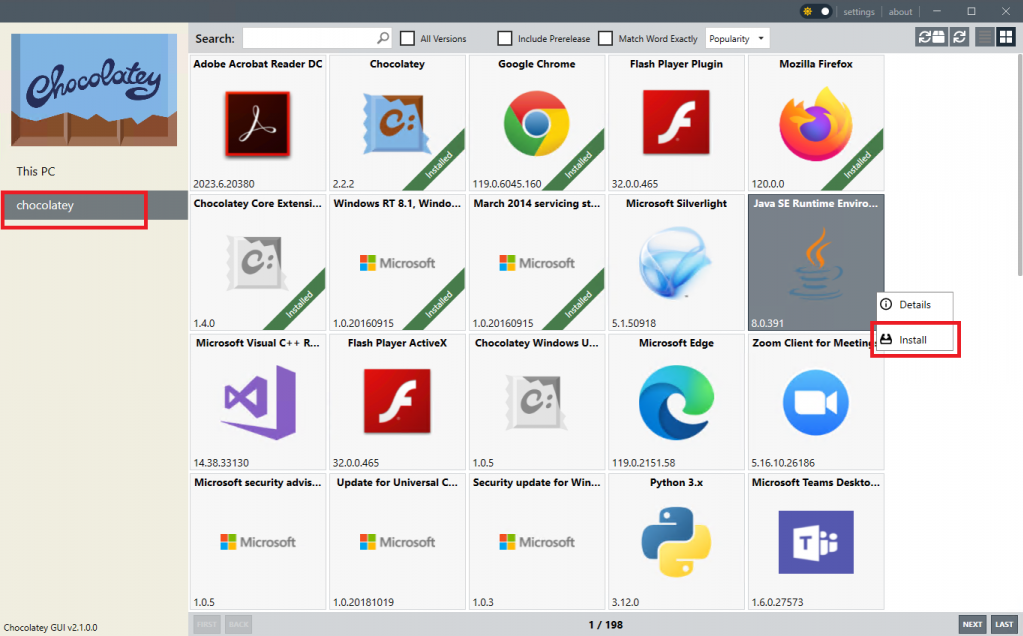Viewport: 1023px width, 636px height.
Task: Tick the Match Word Exactly checkbox
Action: click(x=605, y=38)
